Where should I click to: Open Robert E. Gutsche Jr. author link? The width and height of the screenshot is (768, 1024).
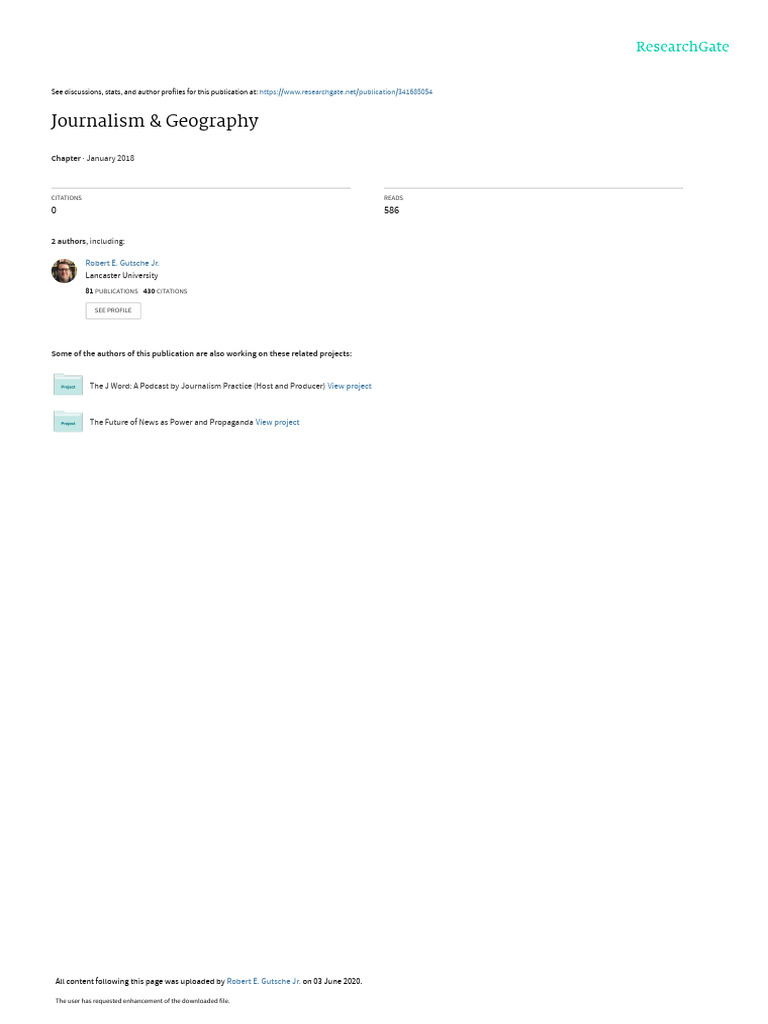[x=122, y=263]
